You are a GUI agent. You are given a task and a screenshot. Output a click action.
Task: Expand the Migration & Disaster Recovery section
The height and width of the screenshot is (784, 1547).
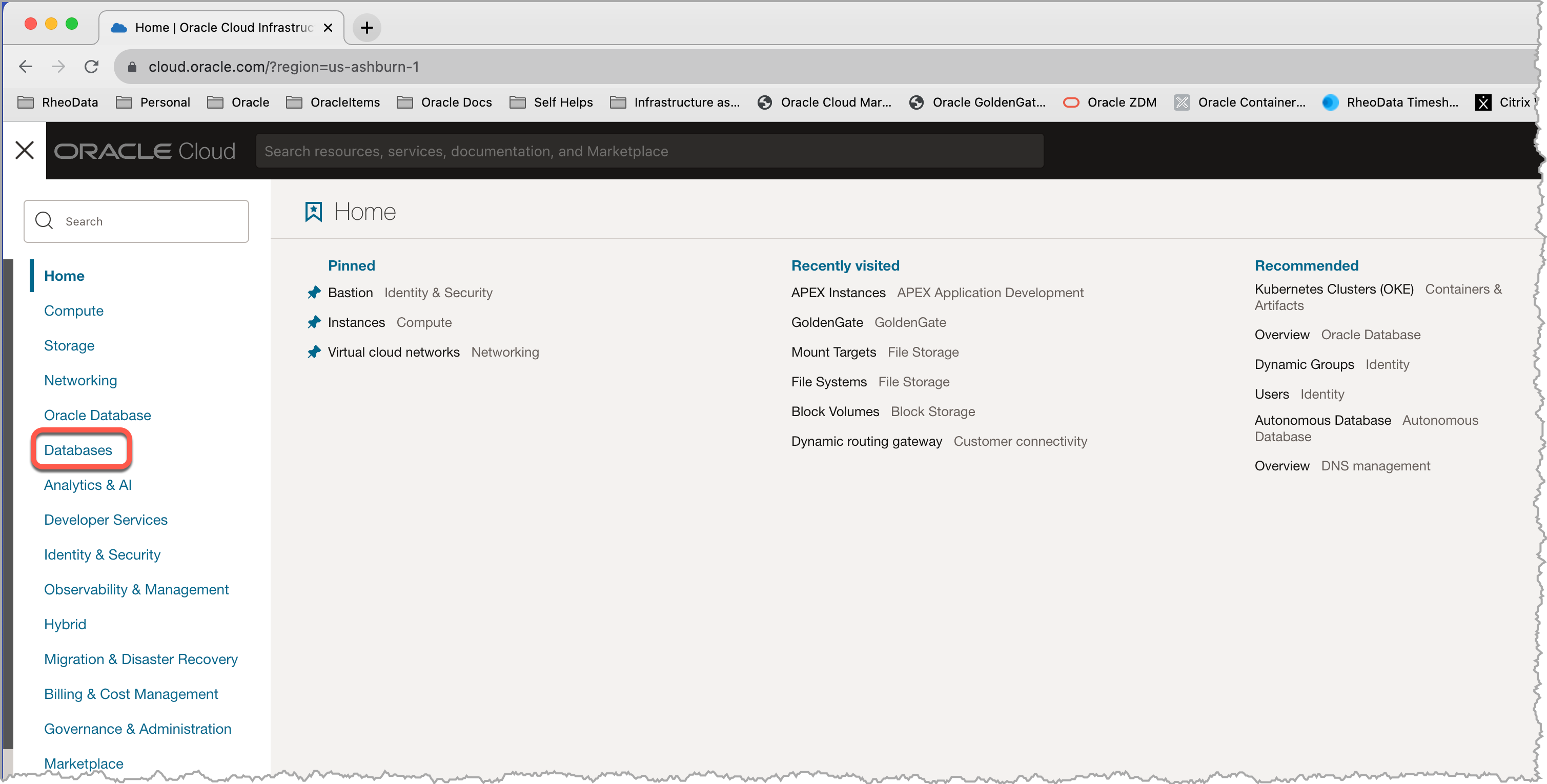pos(140,659)
